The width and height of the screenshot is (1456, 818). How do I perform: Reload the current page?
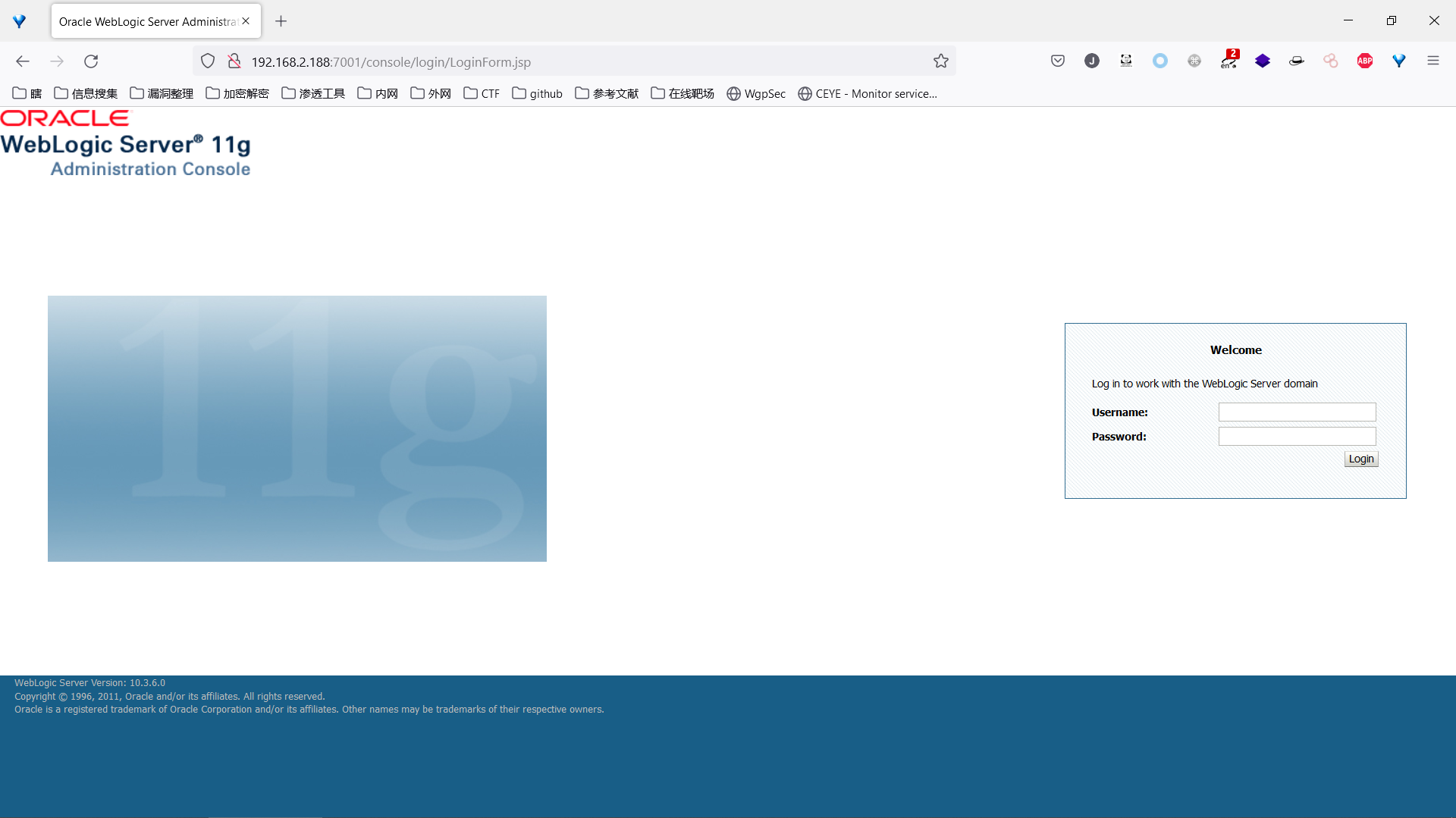click(91, 61)
